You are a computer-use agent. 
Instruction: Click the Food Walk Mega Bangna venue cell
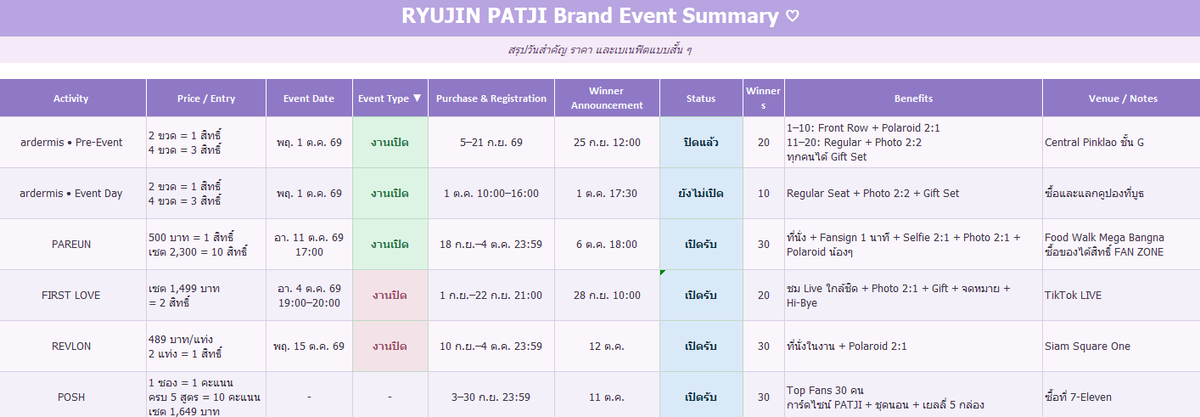[x=1121, y=244]
